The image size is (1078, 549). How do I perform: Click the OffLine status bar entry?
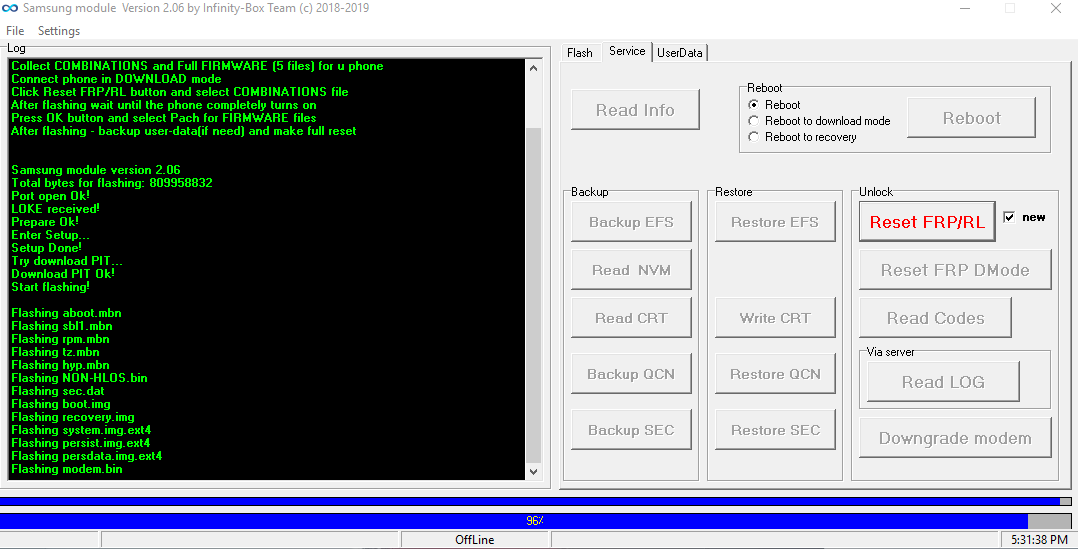tap(474, 540)
